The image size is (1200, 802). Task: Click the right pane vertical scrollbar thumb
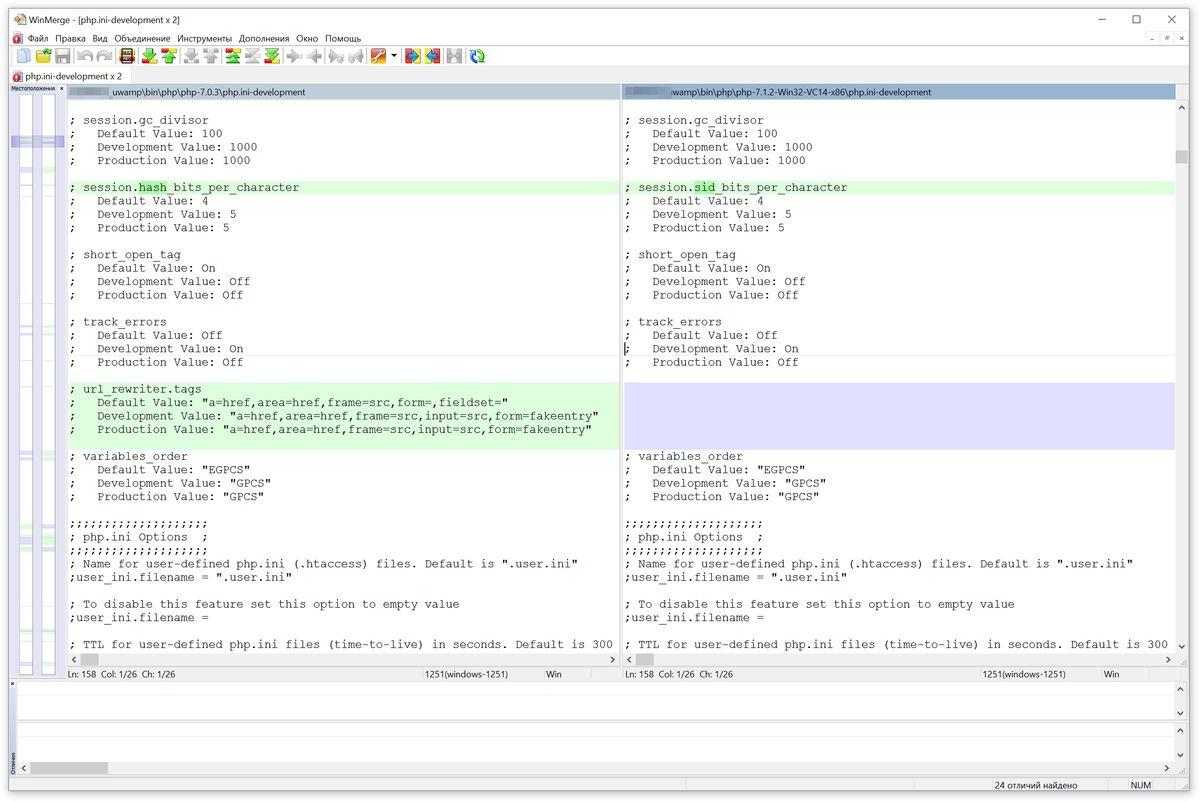(x=1181, y=157)
